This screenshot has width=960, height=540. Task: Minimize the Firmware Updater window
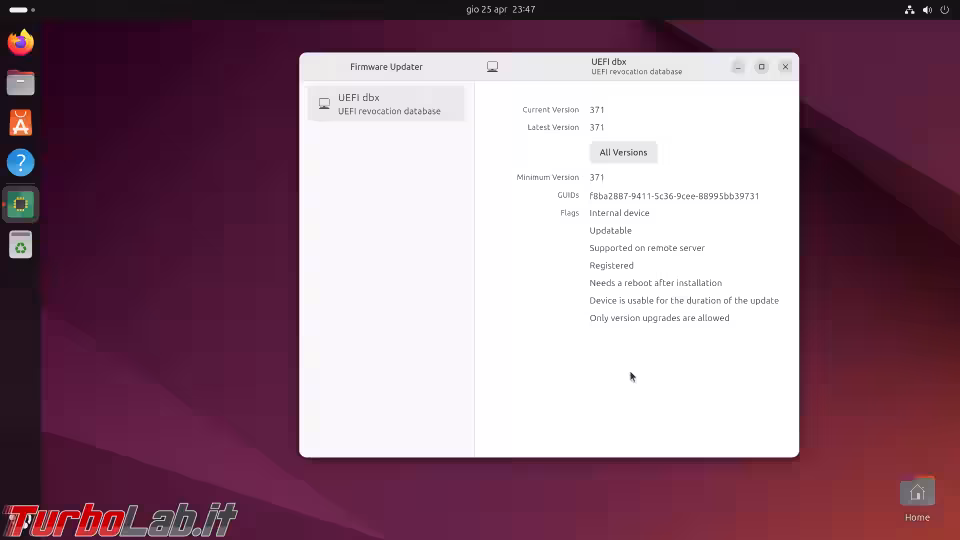click(x=738, y=67)
